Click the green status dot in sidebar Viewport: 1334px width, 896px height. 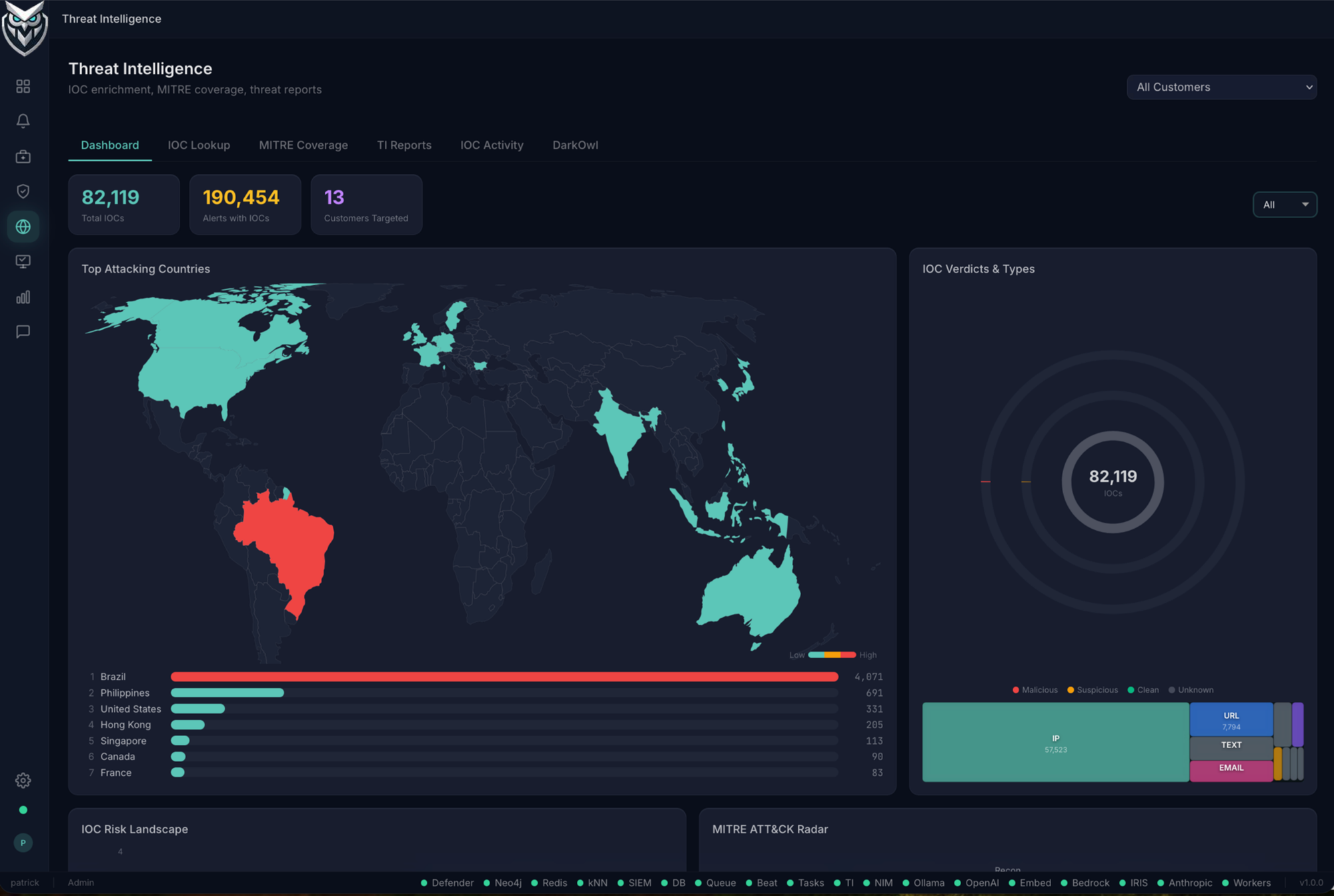(23, 810)
